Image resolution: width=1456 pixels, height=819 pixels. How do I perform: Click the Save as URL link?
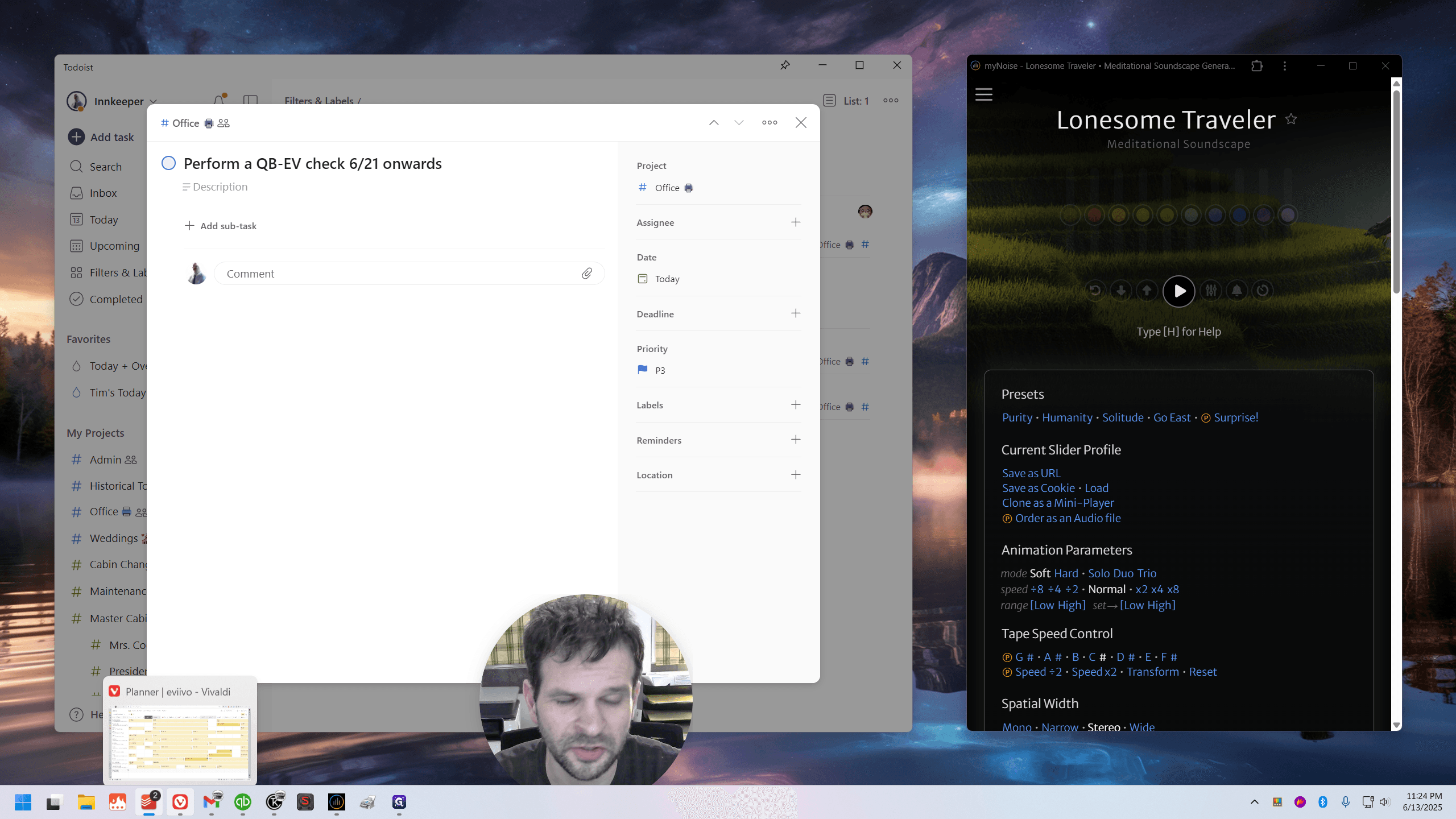pyautogui.click(x=1031, y=473)
